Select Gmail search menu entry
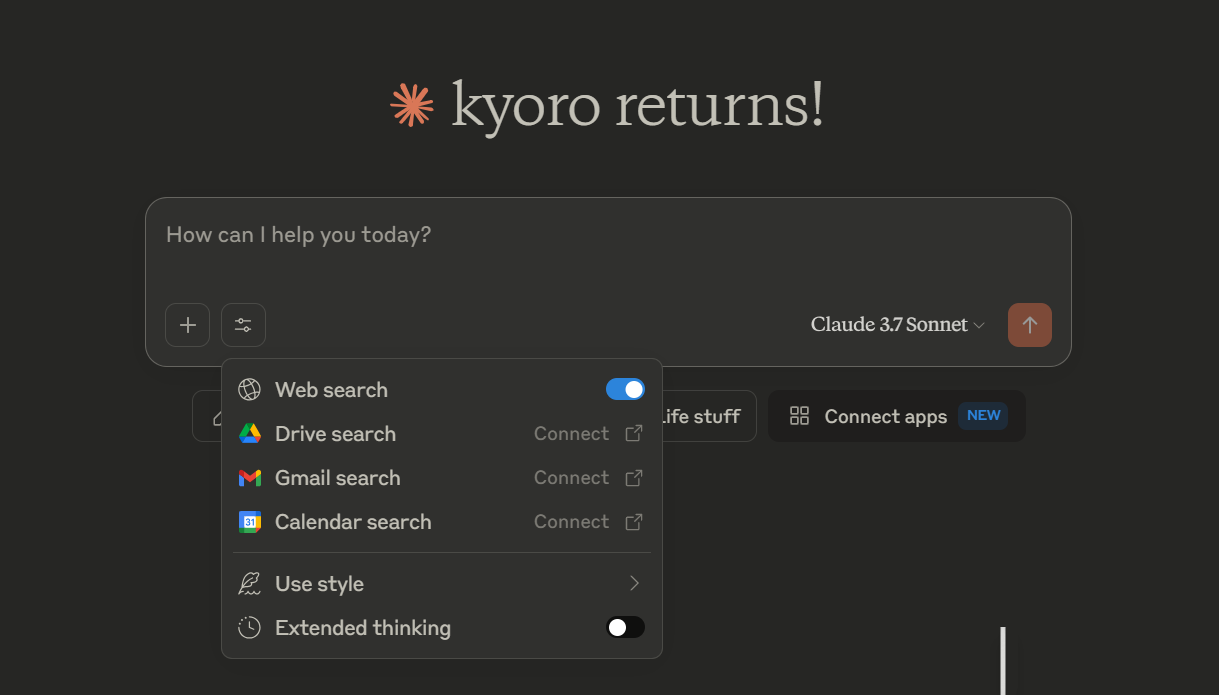 pyautogui.click(x=441, y=478)
